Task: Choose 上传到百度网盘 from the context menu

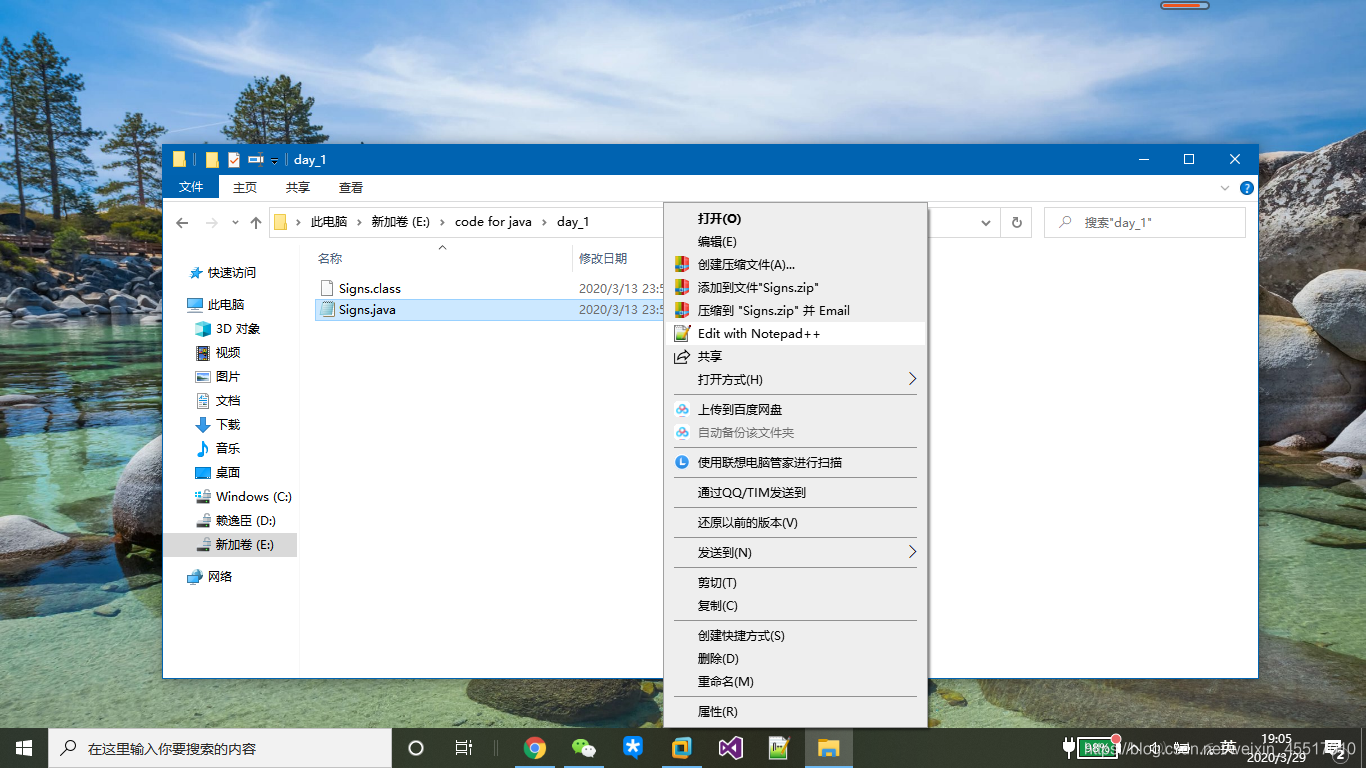Action: [x=796, y=409]
